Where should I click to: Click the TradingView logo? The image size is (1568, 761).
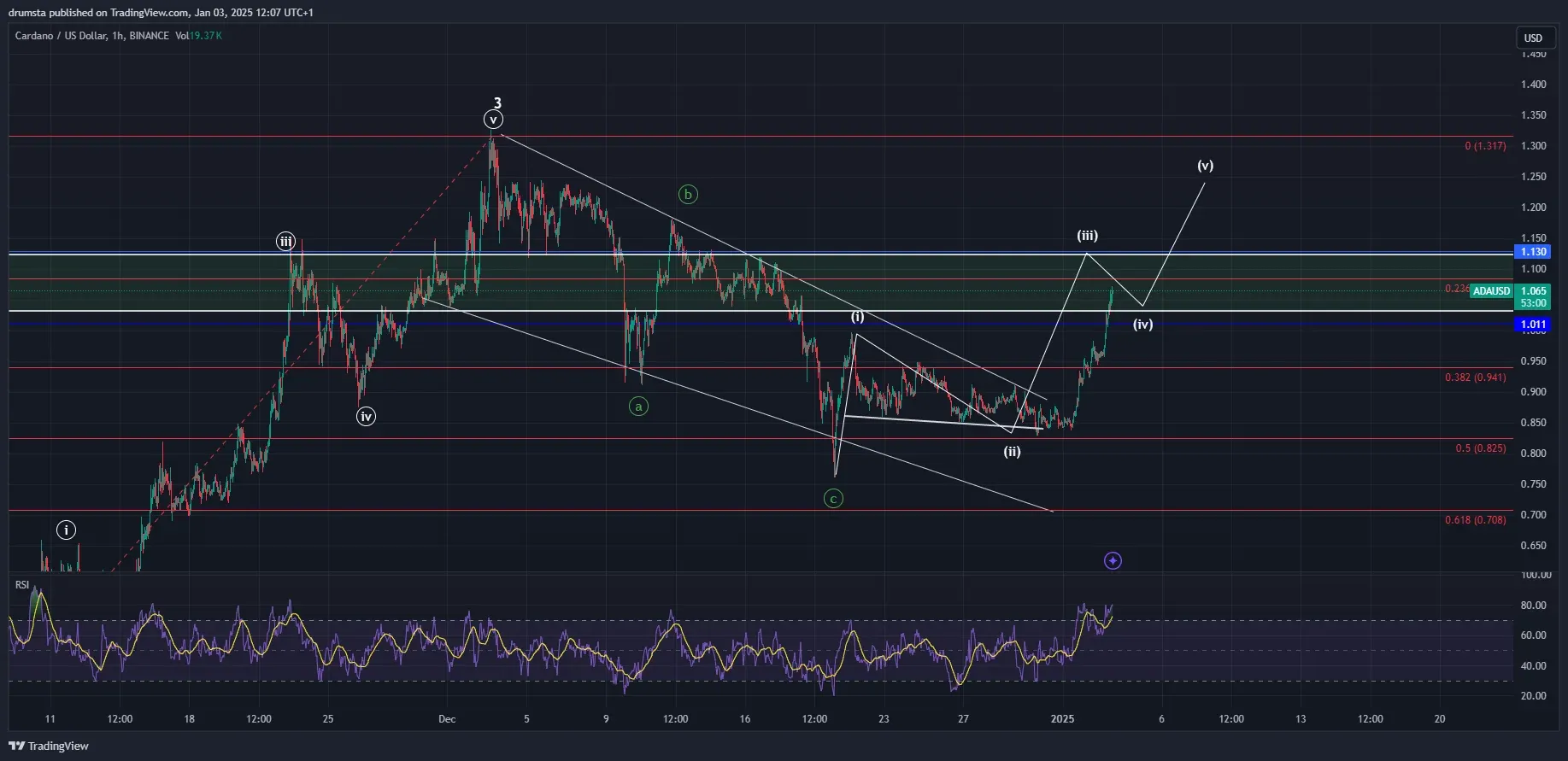pos(49,746)
